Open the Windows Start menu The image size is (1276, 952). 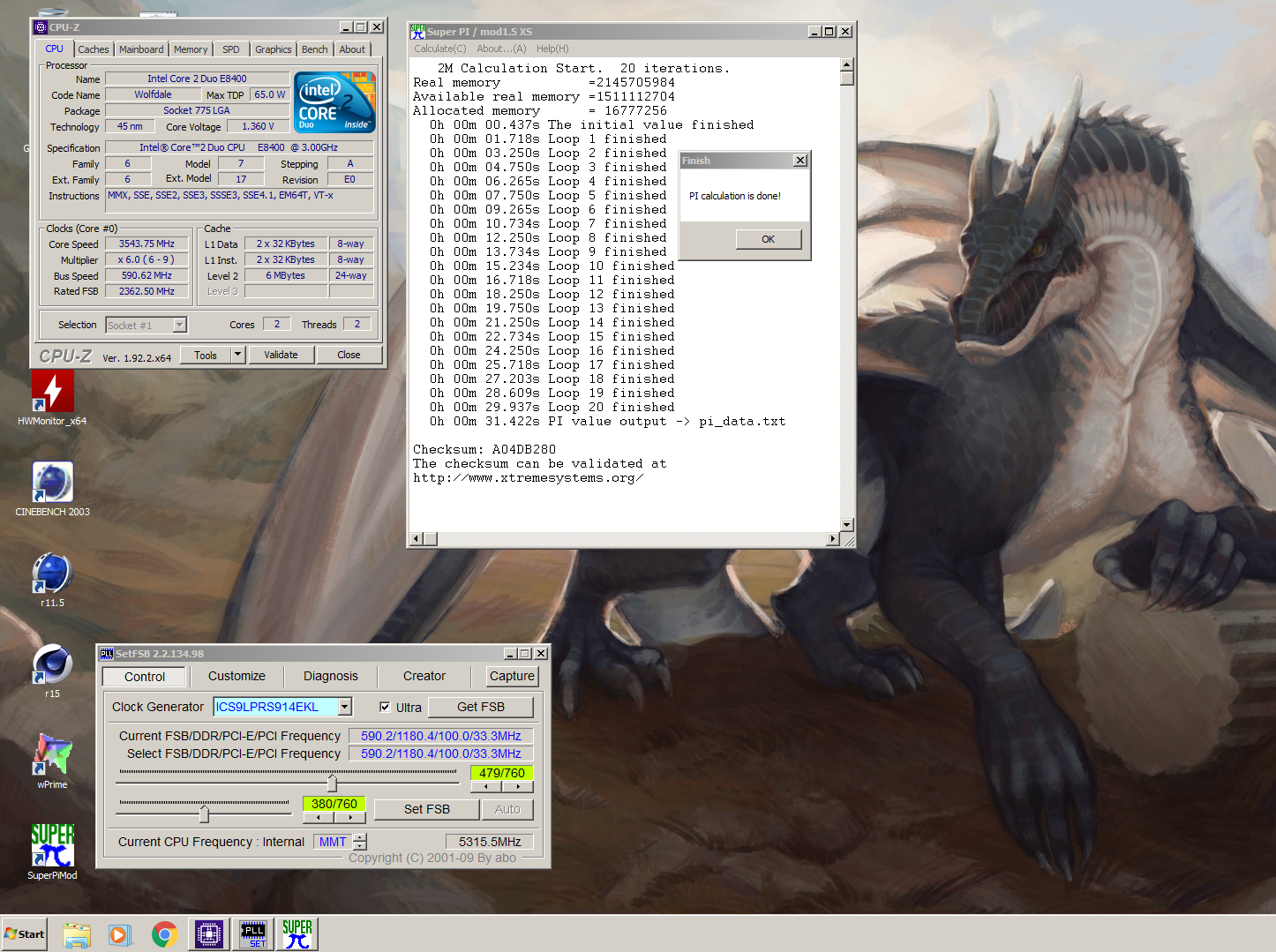coord(25,934)
